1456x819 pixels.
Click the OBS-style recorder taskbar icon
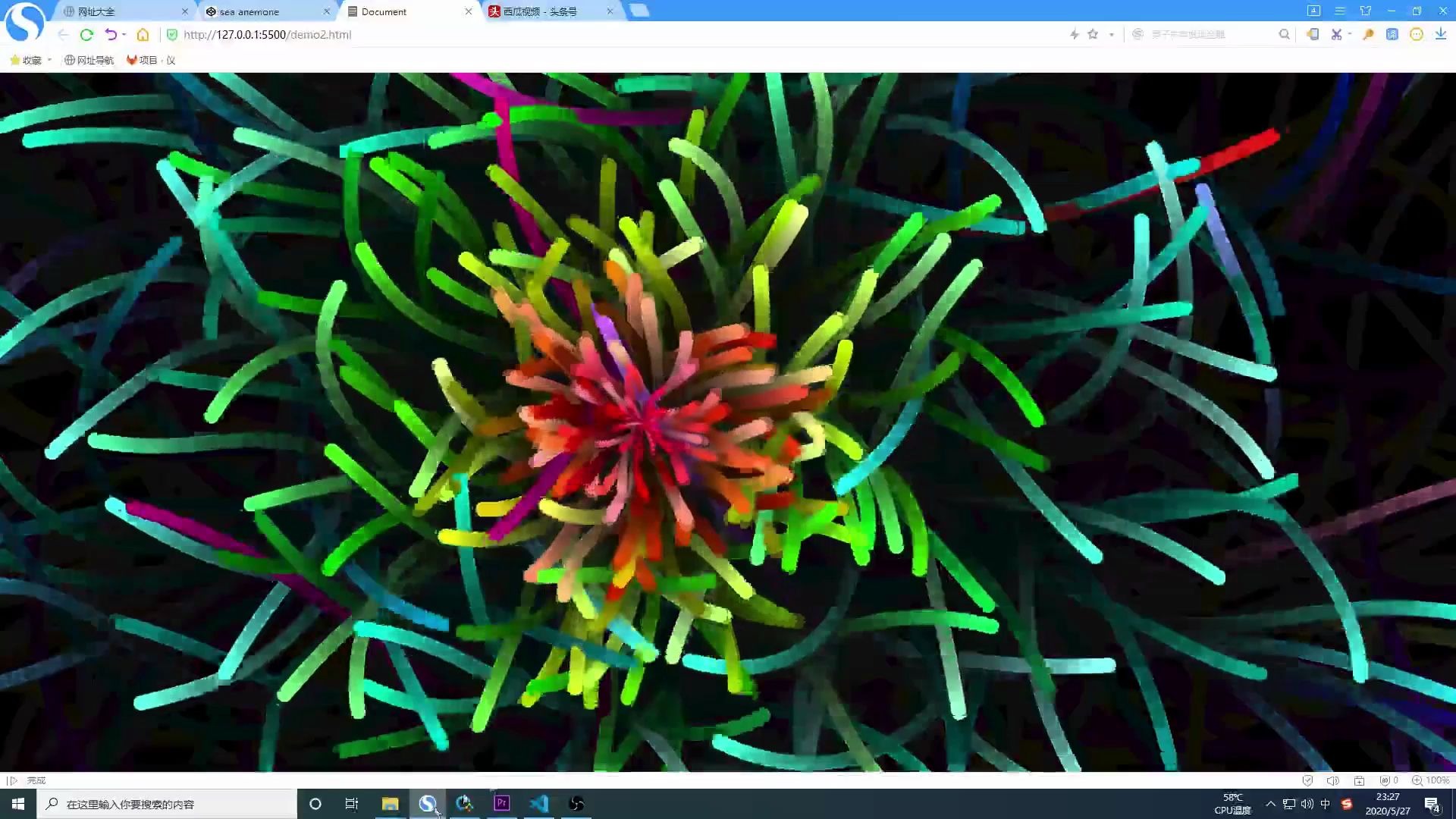[576, 804]
